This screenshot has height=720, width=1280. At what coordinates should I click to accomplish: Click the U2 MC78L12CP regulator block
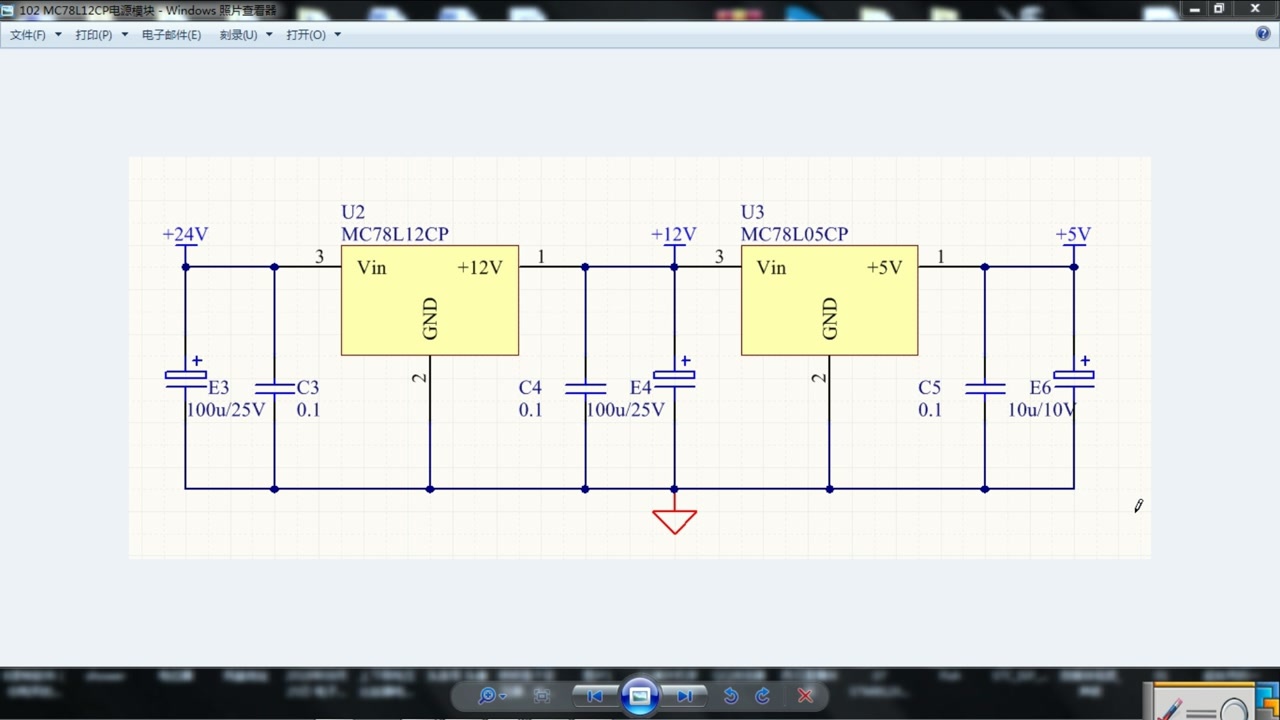coord(430,300)
